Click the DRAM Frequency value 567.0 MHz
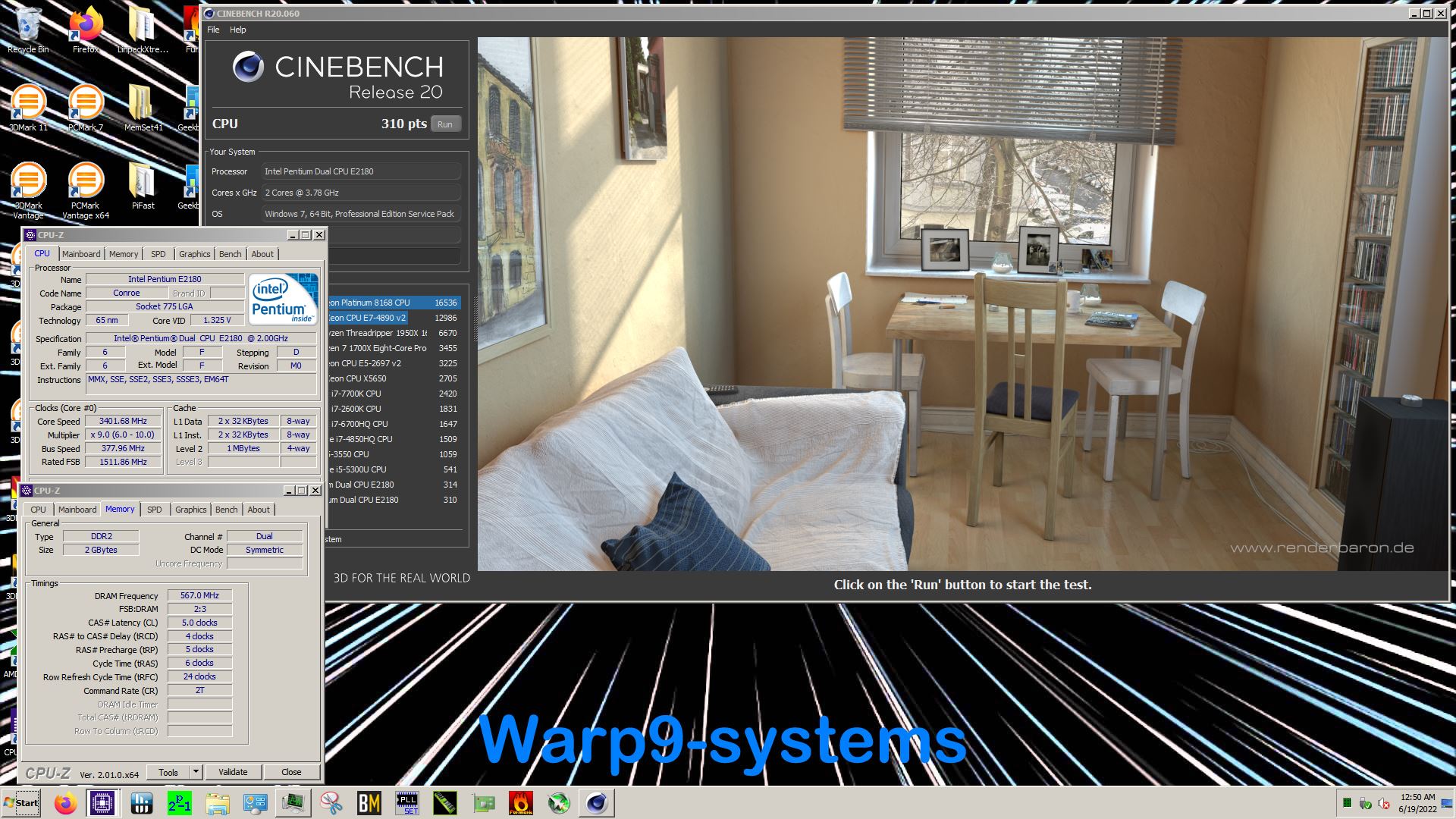 pos(199,595)
